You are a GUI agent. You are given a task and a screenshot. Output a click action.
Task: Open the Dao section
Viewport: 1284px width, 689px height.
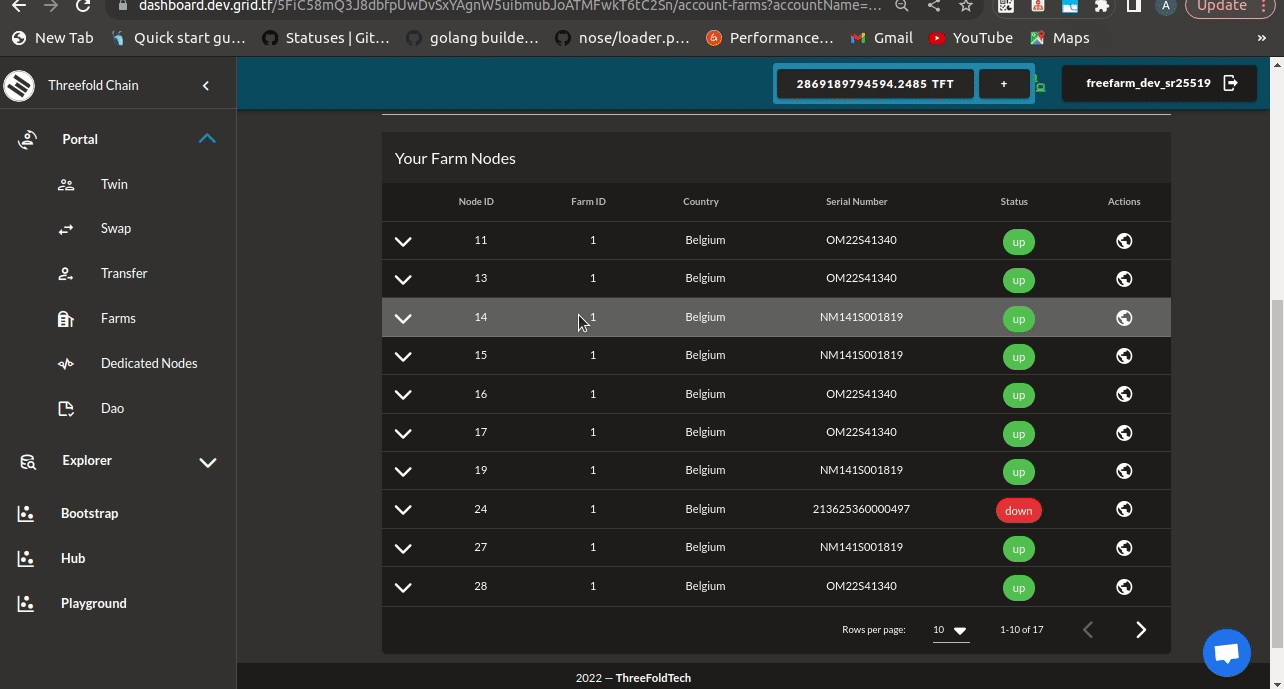click(111, 408)
